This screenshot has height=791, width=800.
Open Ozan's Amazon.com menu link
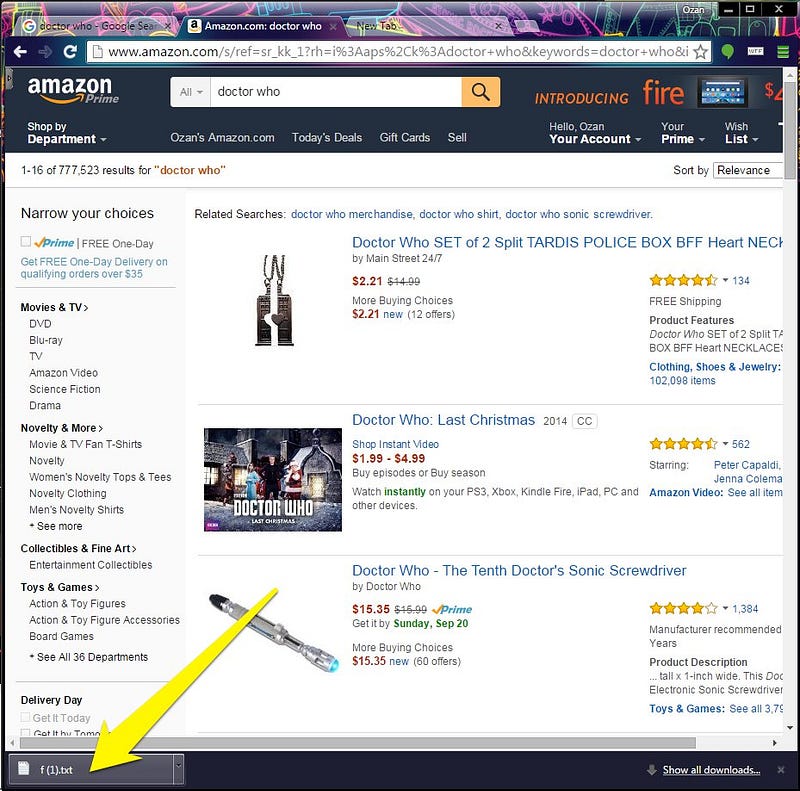click(x=222, y=138)
